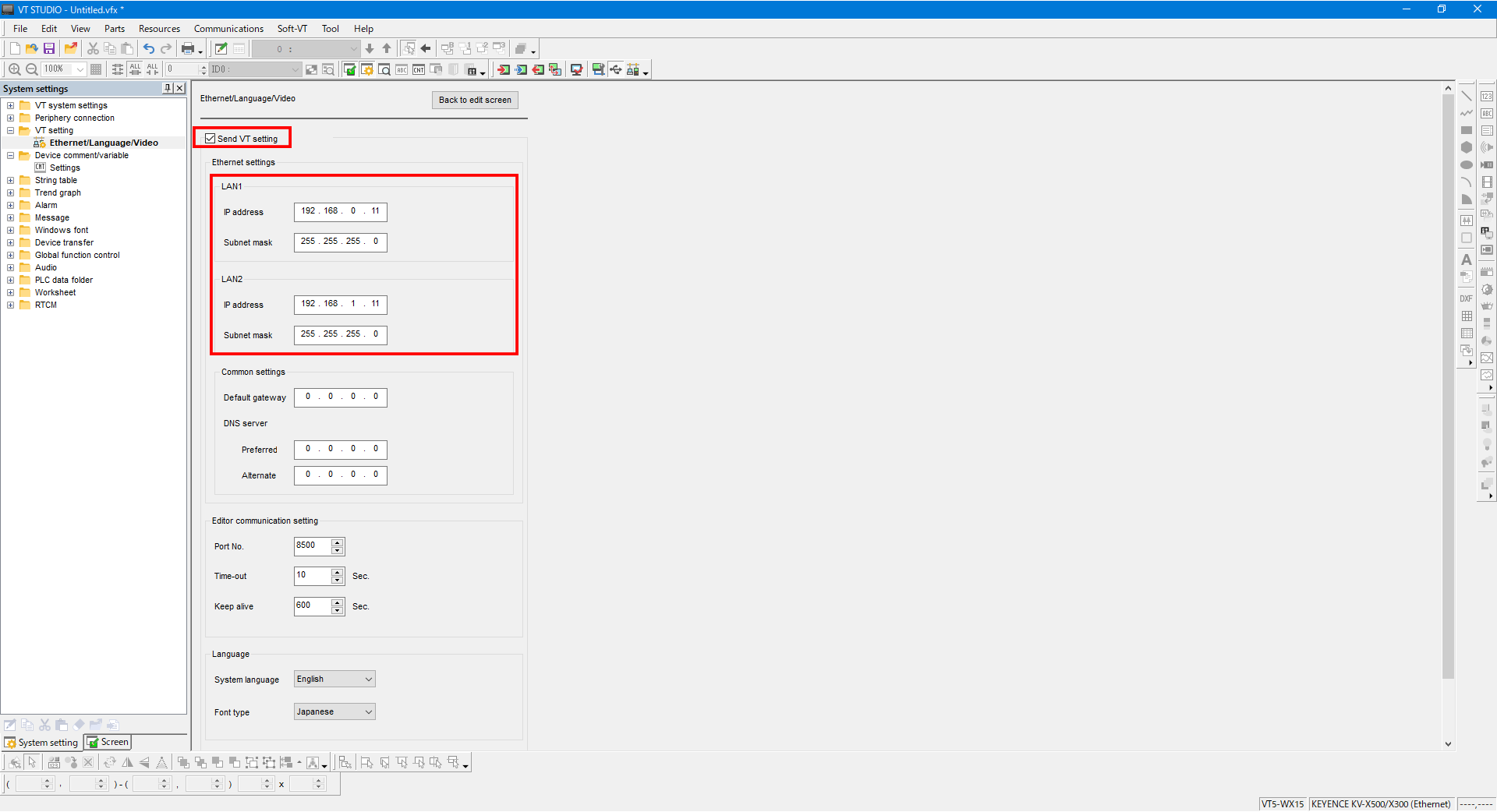Click the USB connection icon
Screen dimensions: 1497x812
[616, 69]
